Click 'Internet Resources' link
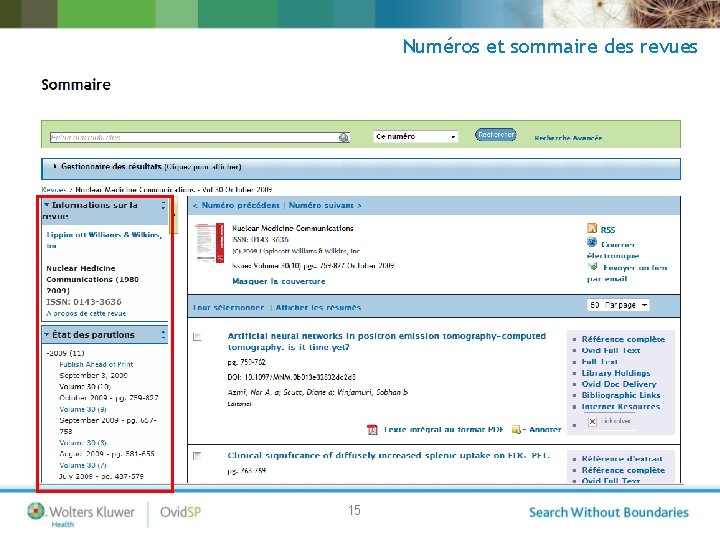Viewport: 720px width, 540px height. click(621, 406)
